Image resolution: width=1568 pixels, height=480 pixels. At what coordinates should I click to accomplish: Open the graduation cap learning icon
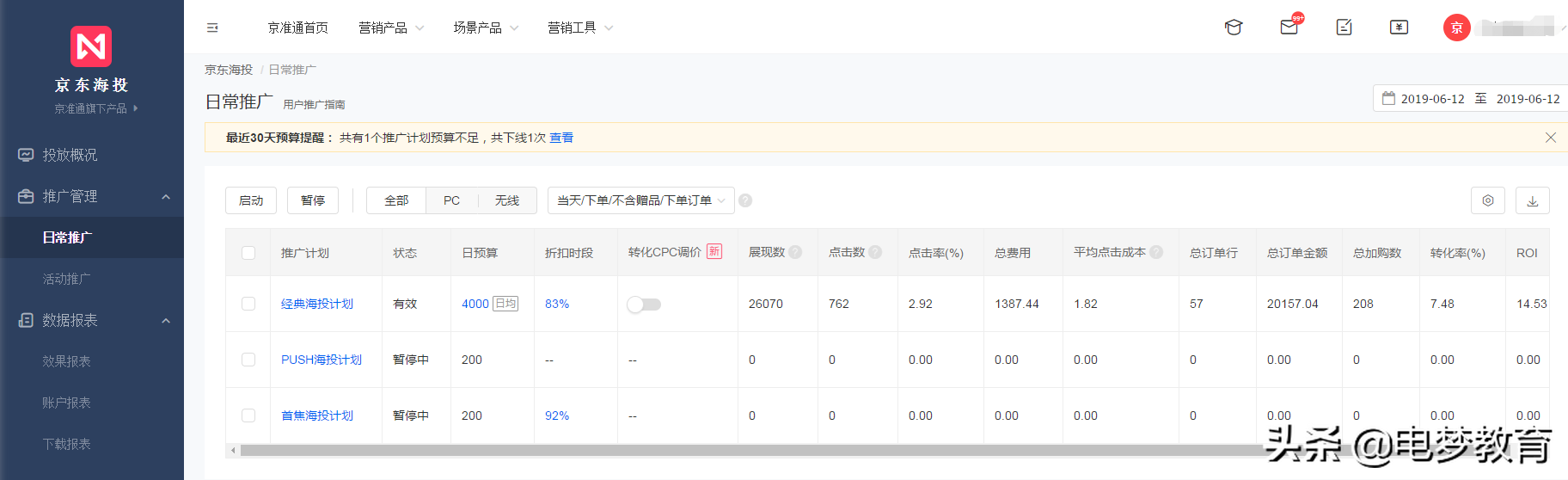click(x=1234, y=28)
